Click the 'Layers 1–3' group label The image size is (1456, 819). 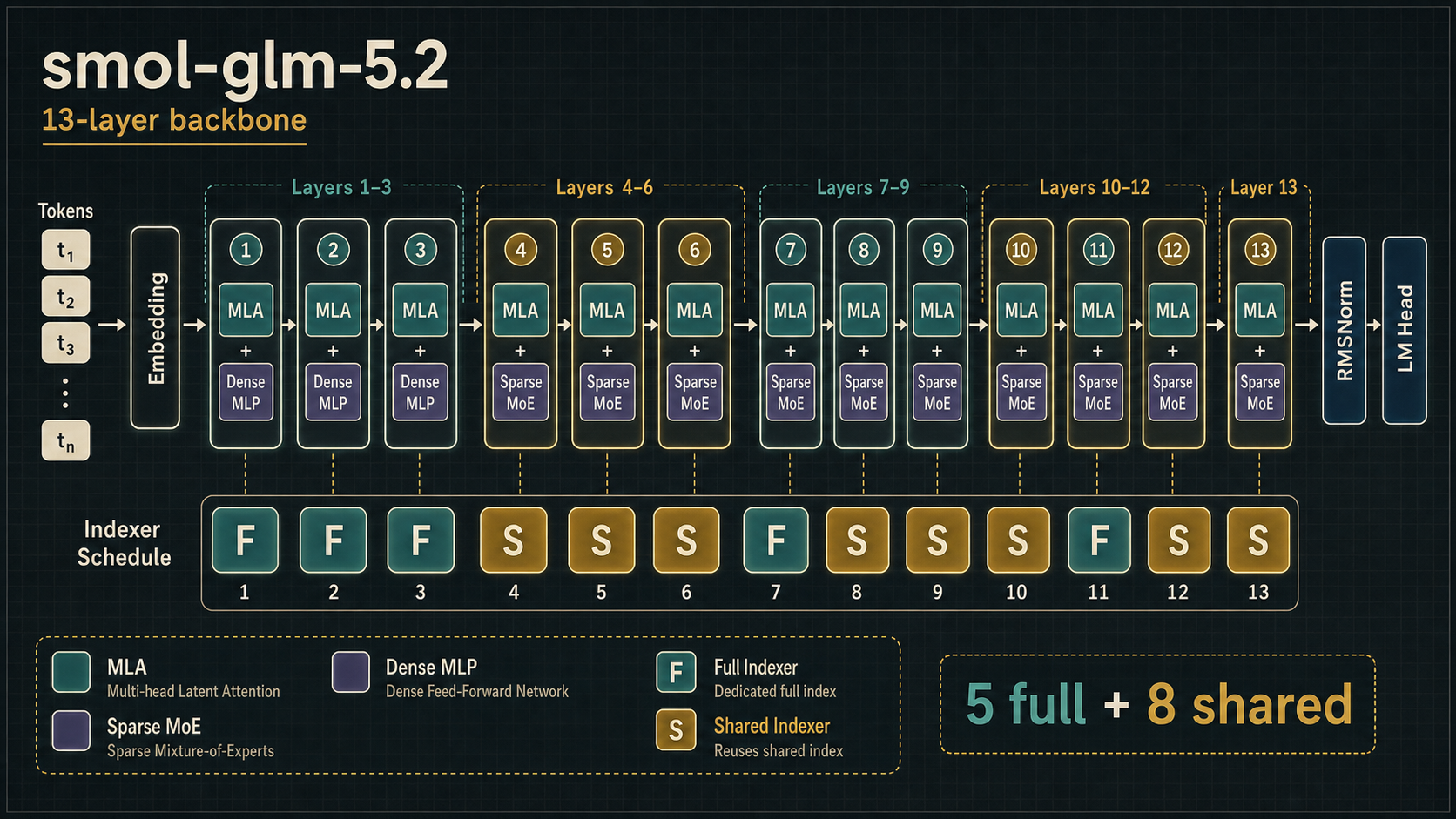341,187
